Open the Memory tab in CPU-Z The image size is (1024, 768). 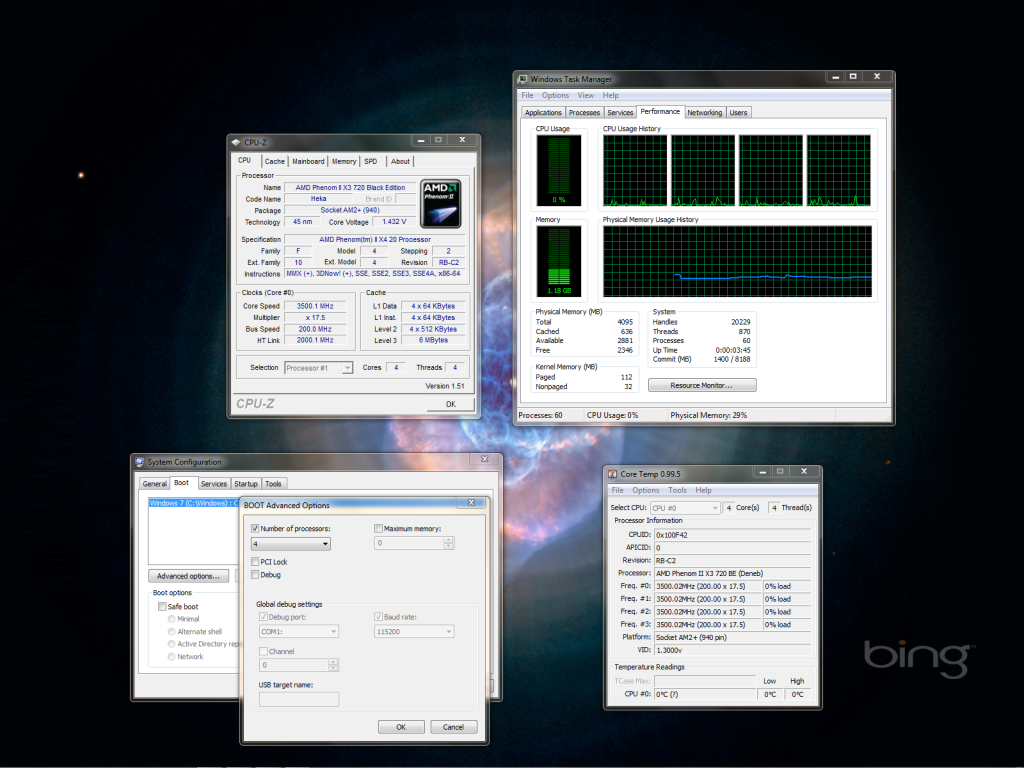tap(344, 161)
